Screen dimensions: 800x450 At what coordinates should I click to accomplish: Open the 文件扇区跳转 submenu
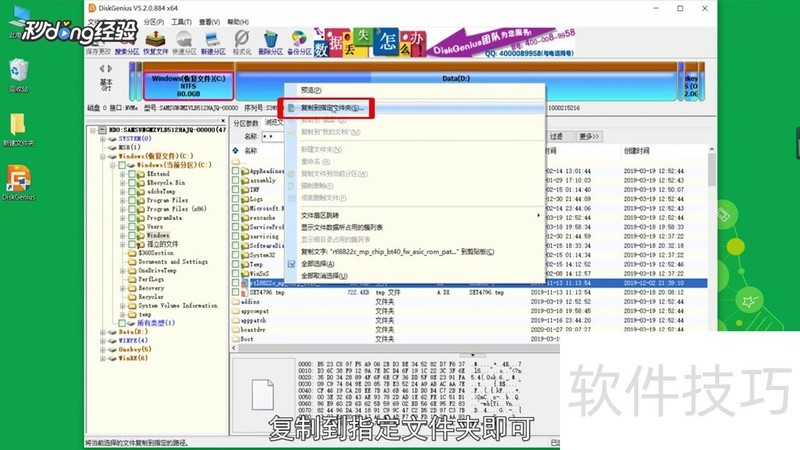[x=414, y=215]
